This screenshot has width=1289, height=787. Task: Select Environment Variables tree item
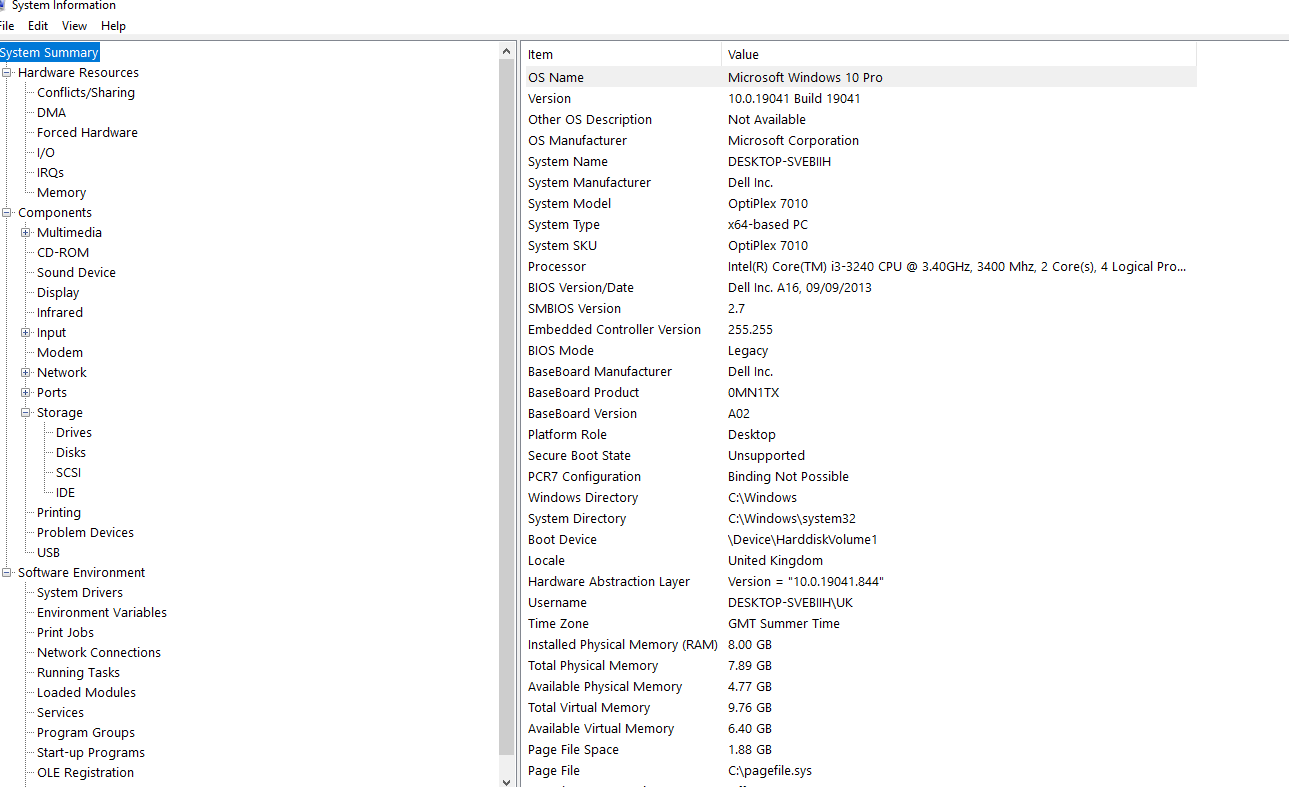(102, 613)
